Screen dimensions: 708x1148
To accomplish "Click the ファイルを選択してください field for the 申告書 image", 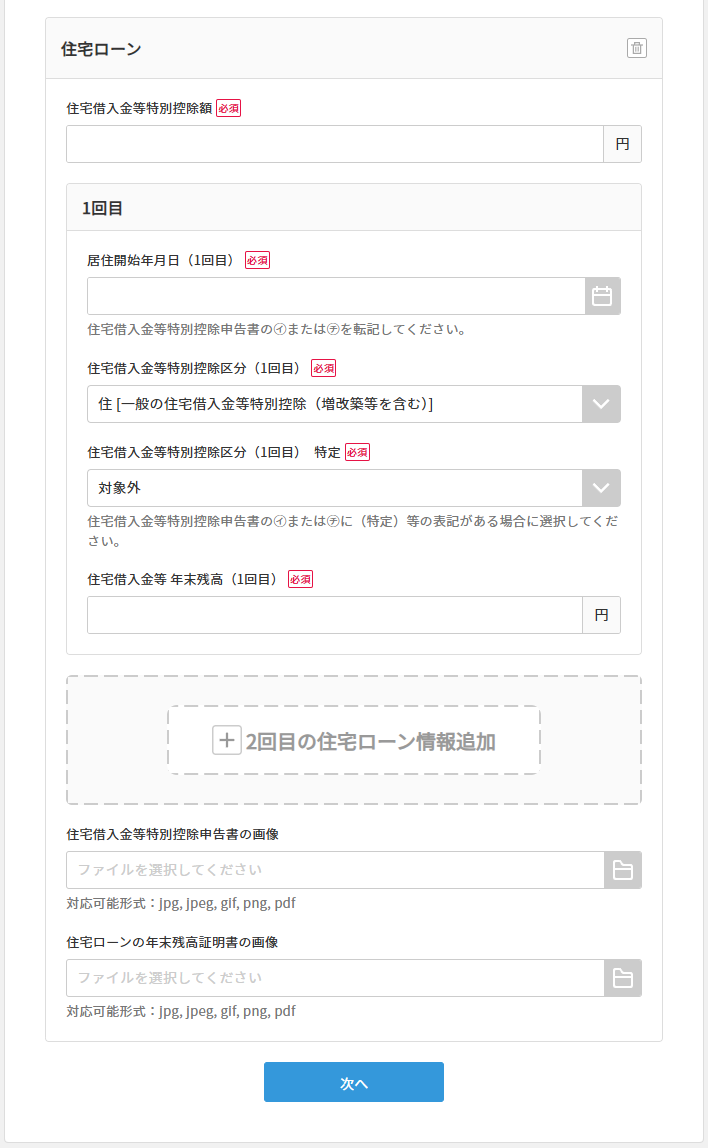I will tap(335, 870).
